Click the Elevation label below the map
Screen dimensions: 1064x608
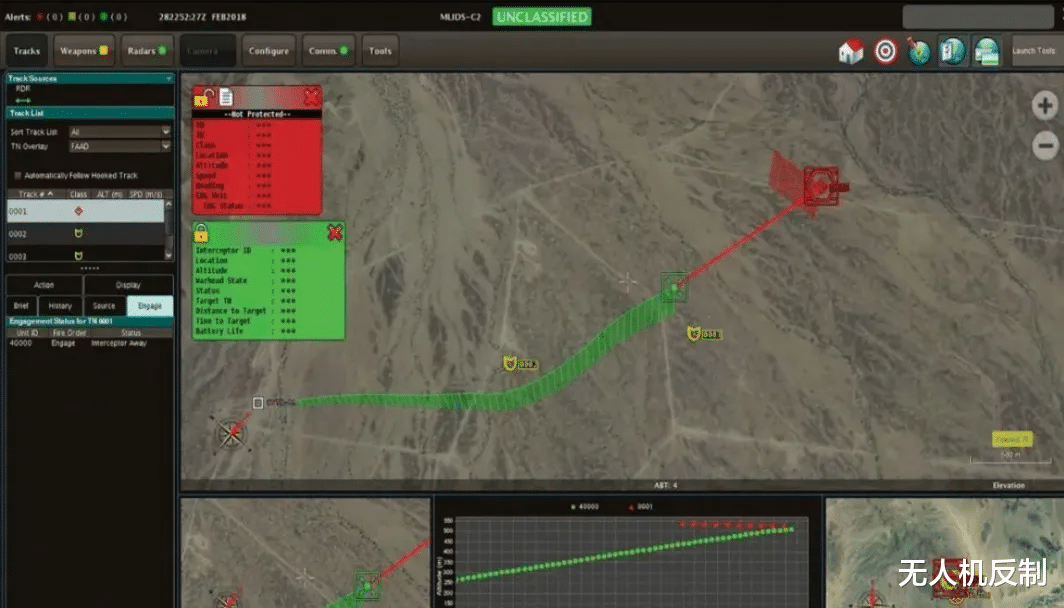tap(1008, 485)
